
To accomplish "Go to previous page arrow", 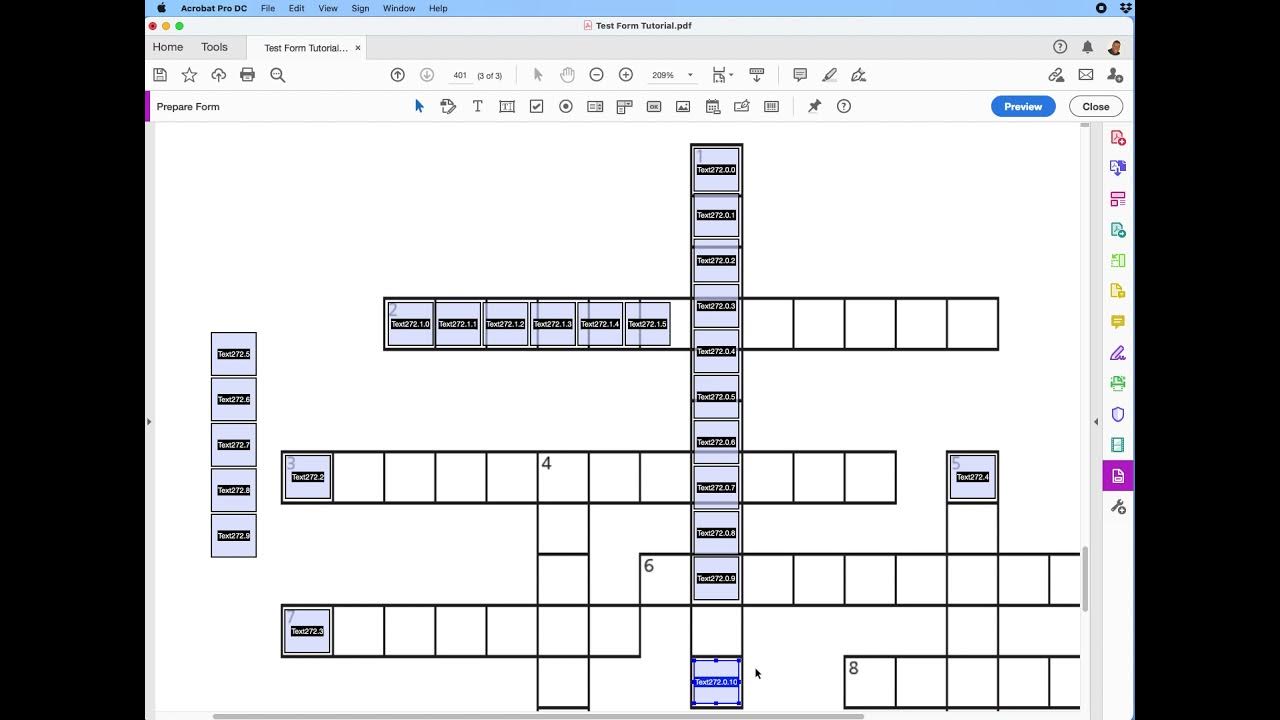I will (397, 75).
